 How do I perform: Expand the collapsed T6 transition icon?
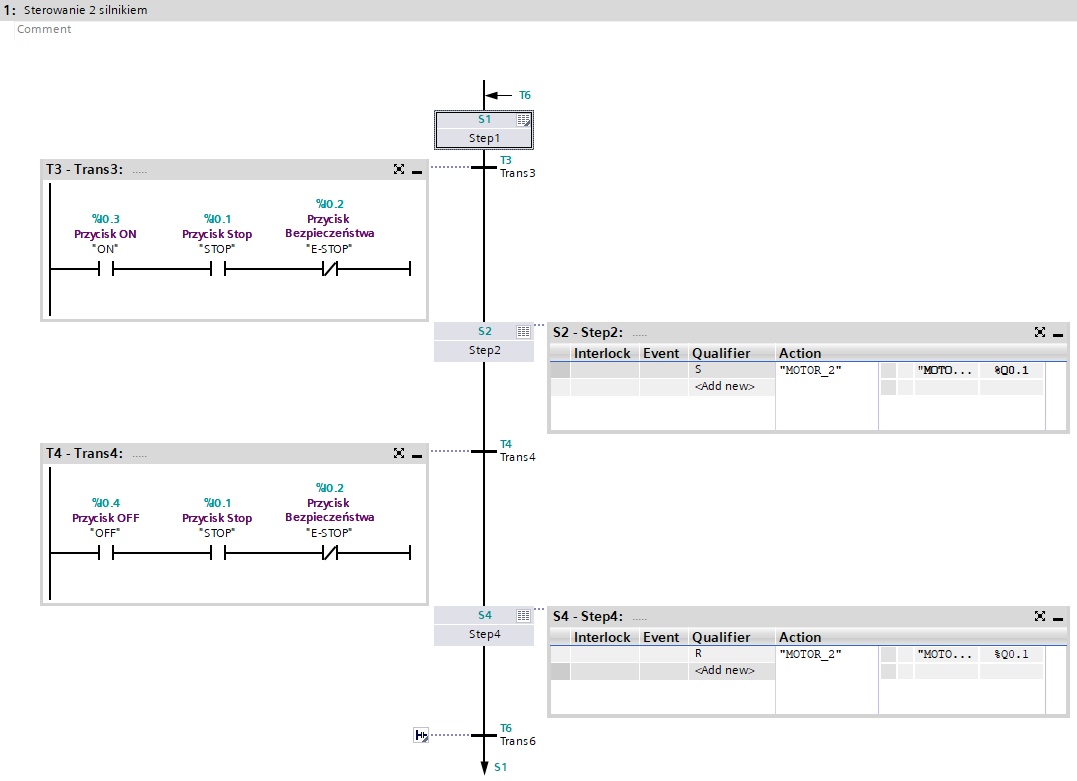tap(421, 735)
